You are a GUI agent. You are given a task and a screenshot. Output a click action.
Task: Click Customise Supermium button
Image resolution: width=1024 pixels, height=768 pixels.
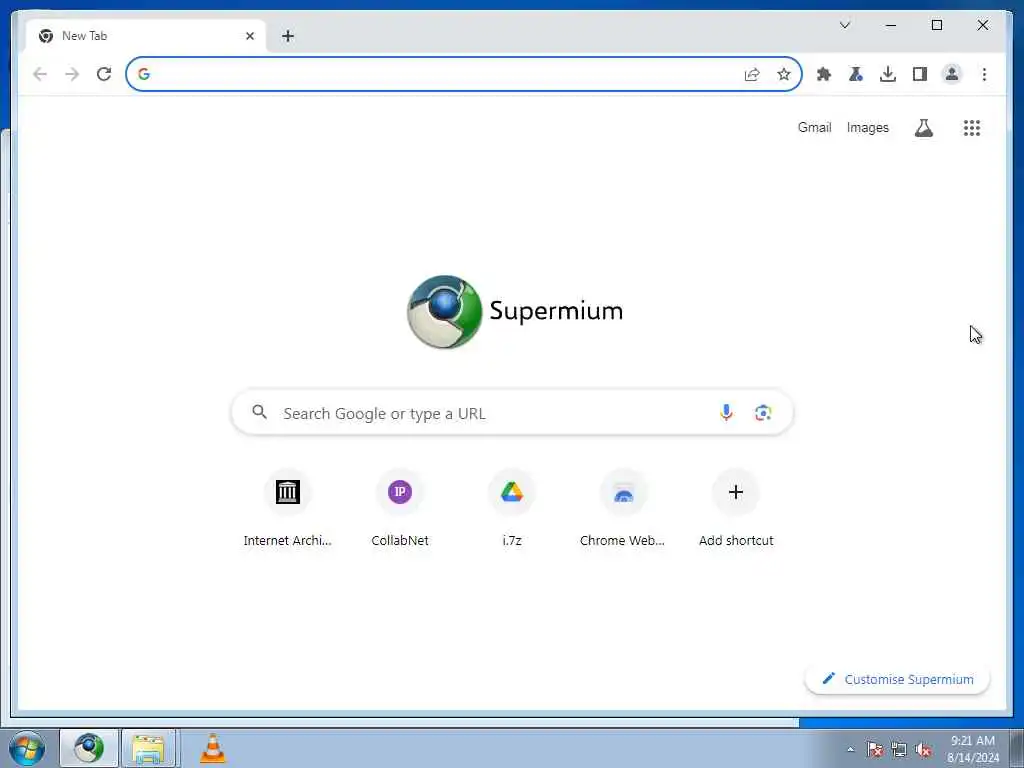[x=897, y=679]
